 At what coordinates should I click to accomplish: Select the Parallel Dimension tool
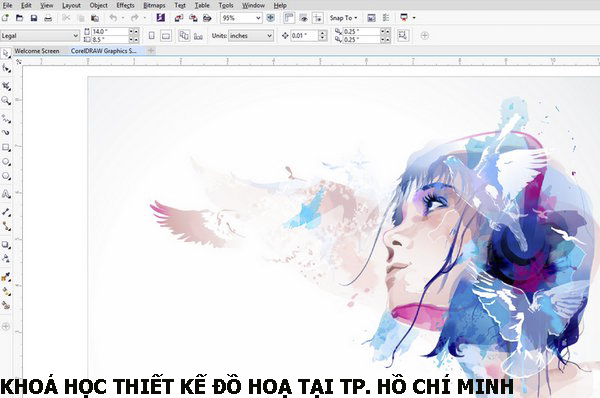pos(6,212)
